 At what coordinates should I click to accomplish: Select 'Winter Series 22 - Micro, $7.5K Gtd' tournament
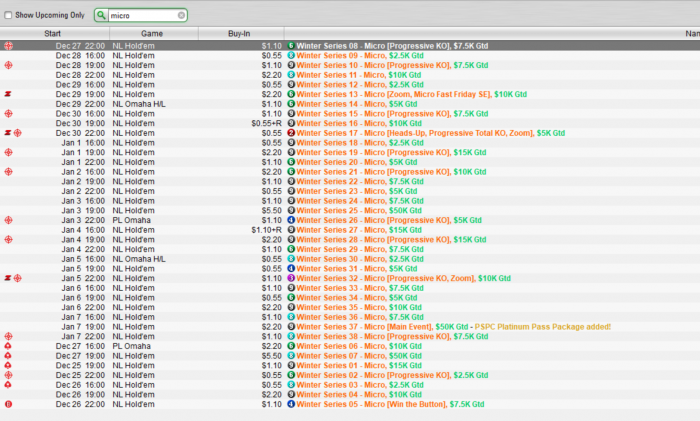pos(360,182)
